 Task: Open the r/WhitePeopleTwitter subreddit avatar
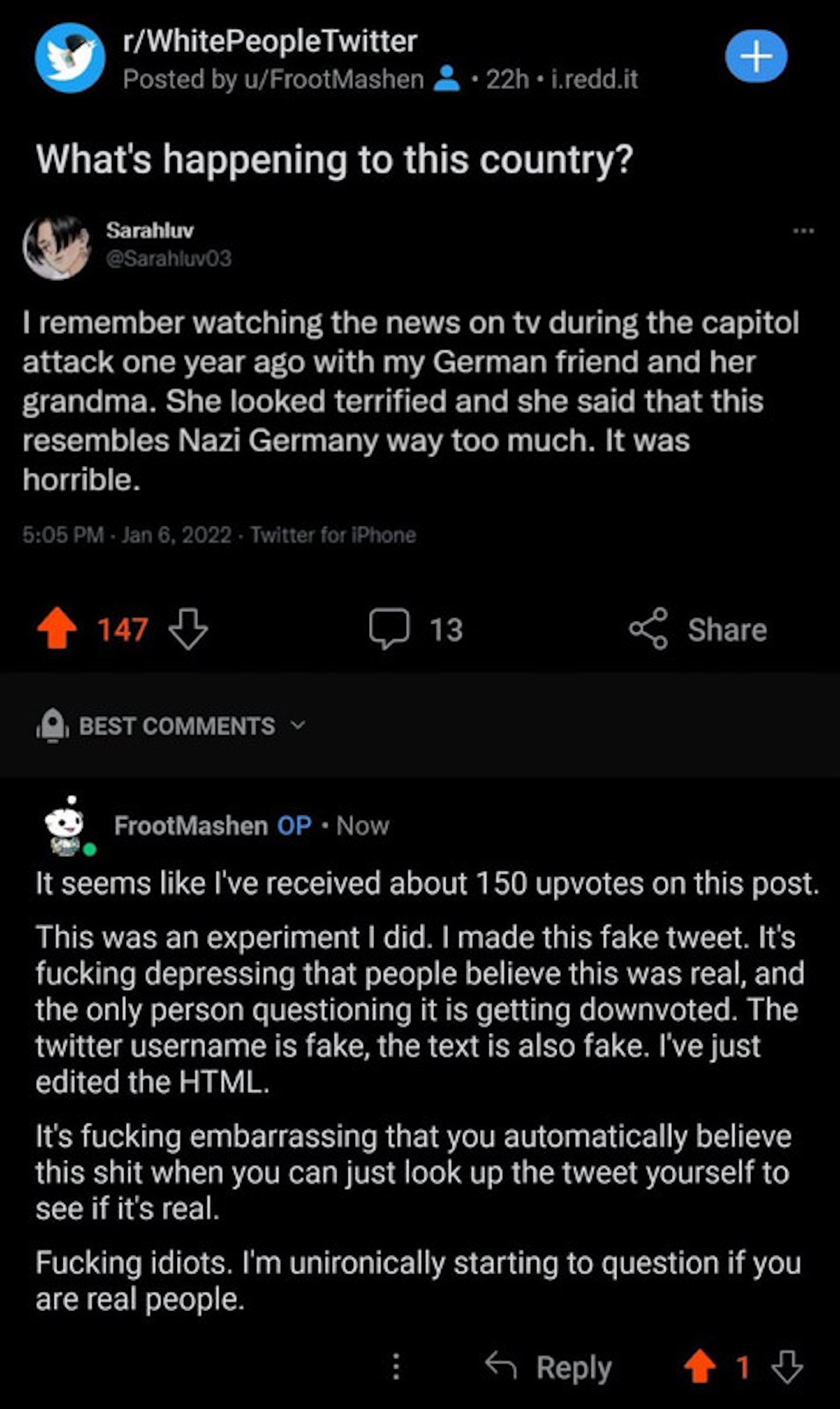click(x=69, y=58)
